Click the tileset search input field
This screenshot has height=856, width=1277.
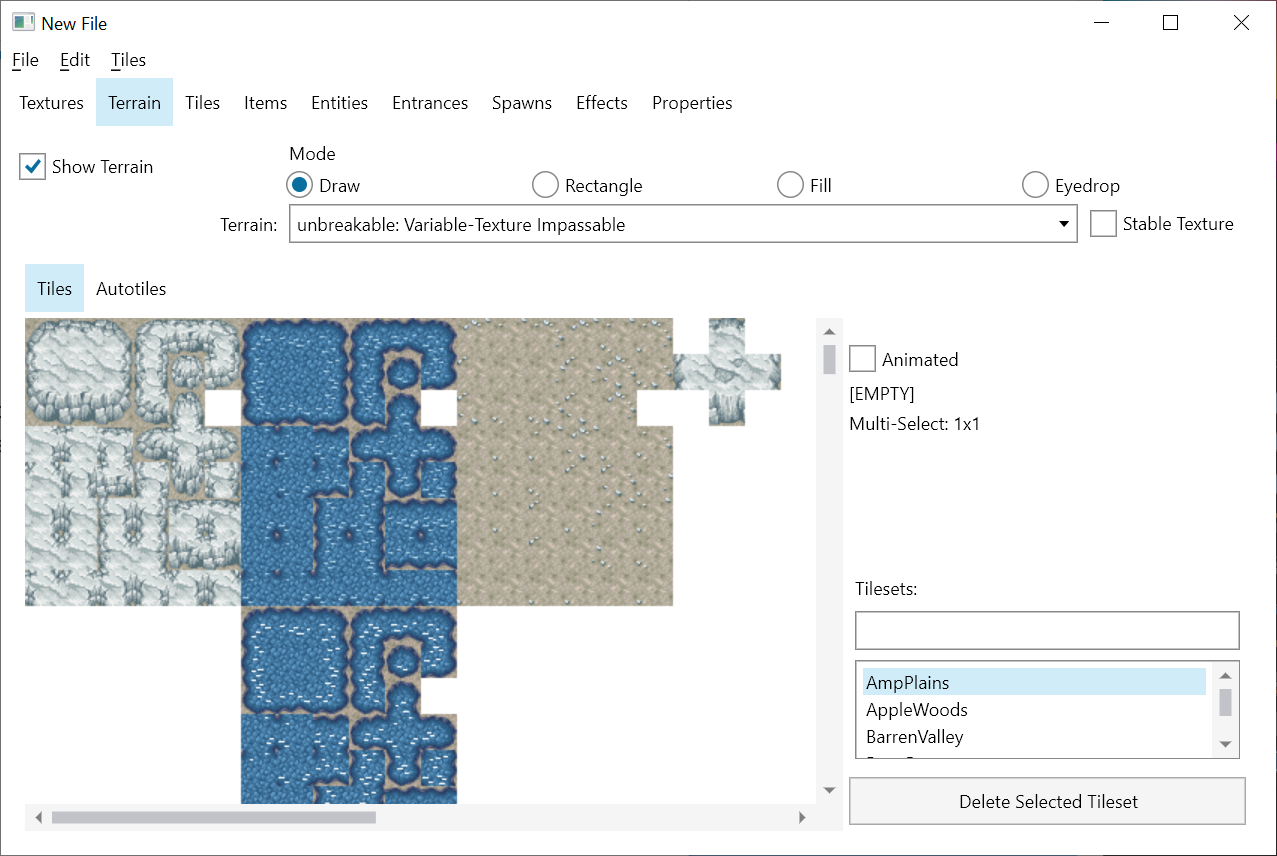coord(1047,631)
